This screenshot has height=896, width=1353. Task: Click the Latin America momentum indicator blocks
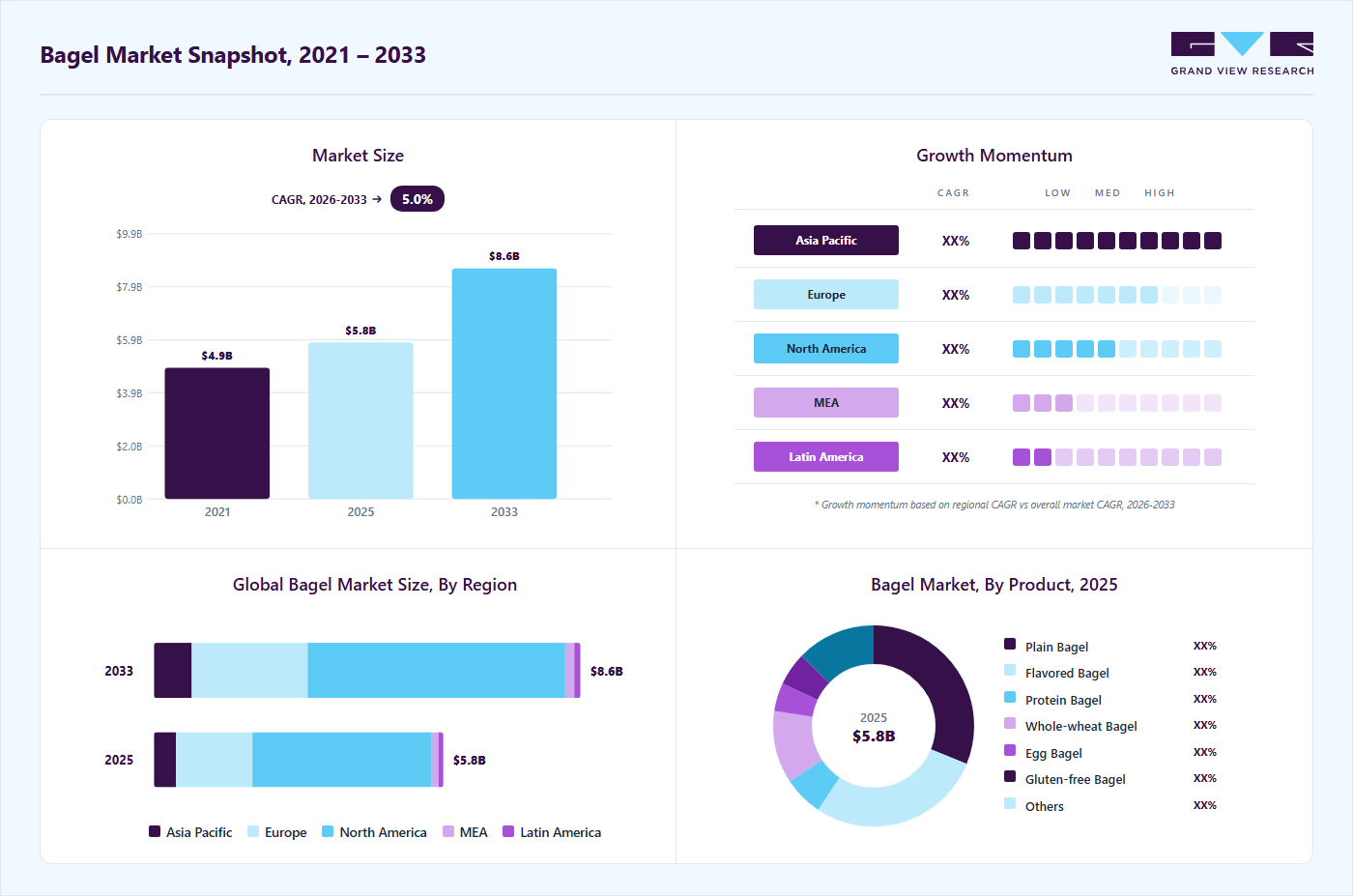pos(1117,457)
